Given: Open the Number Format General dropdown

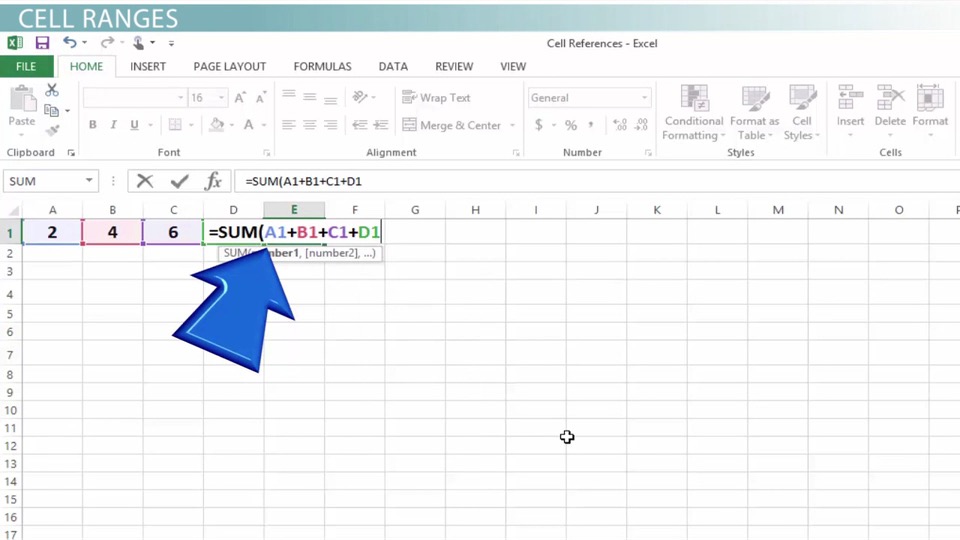Looking at the screenshot, I should coord(644,98).
